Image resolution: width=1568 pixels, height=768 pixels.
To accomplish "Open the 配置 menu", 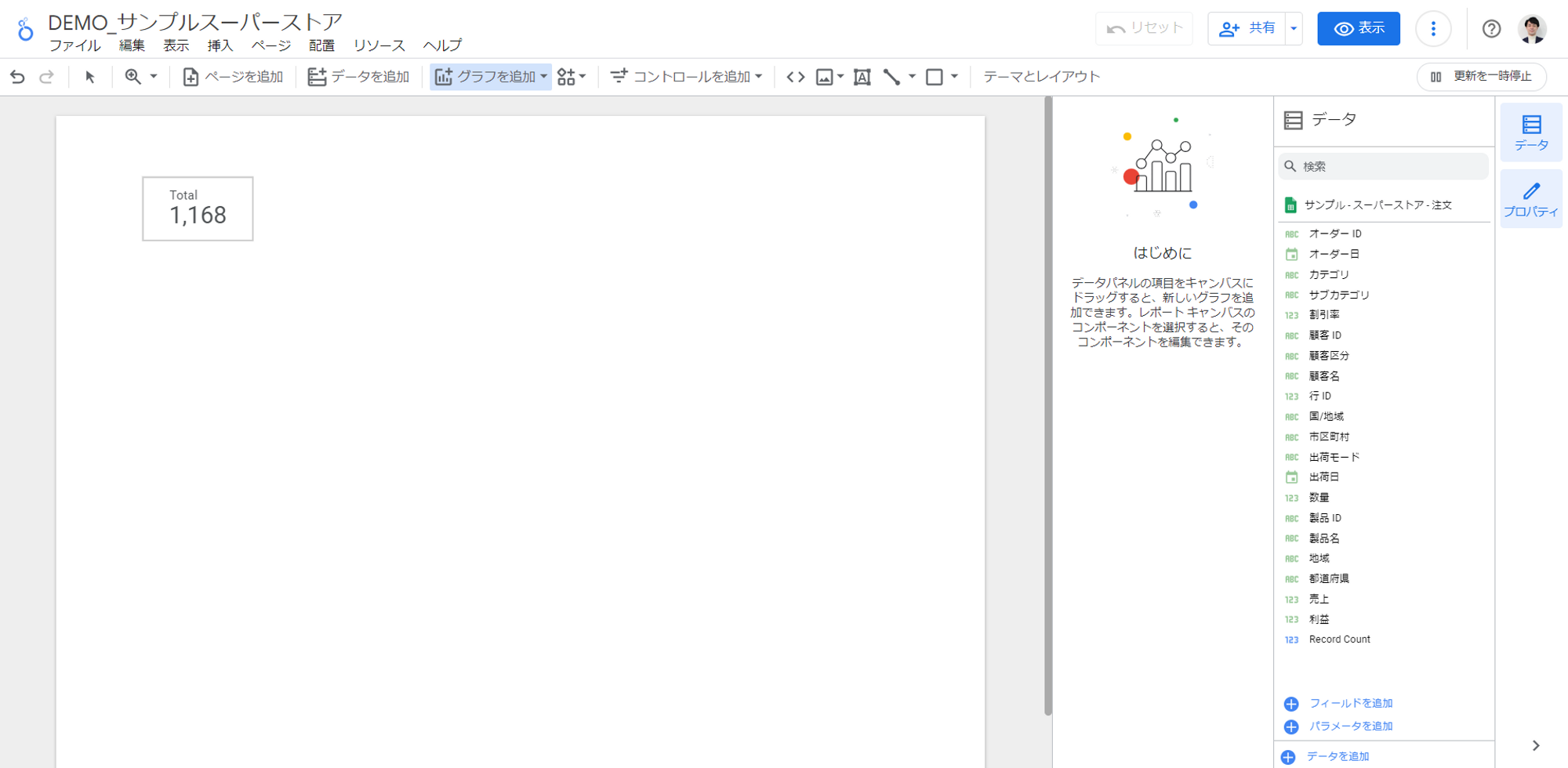I will (321, 45).
